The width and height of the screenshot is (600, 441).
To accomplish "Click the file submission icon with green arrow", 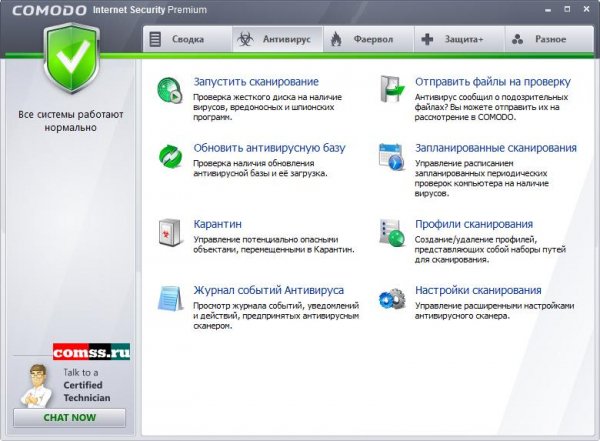I will tap(392, 89).
